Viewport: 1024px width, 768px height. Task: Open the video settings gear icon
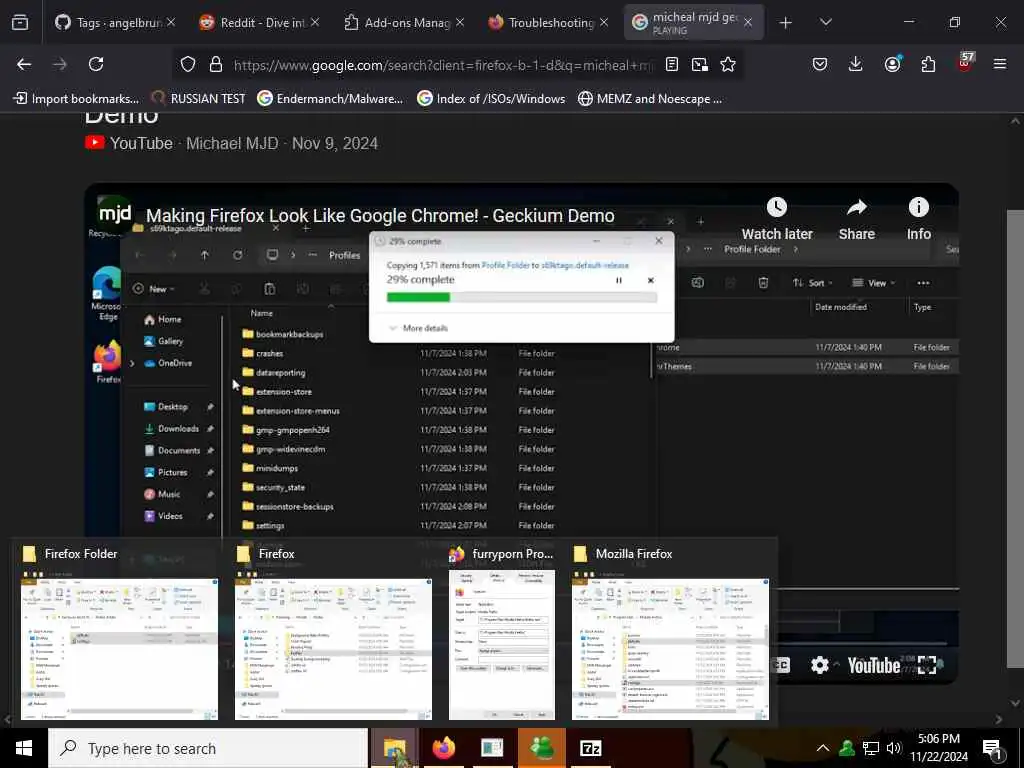click(x=820, y=665)
